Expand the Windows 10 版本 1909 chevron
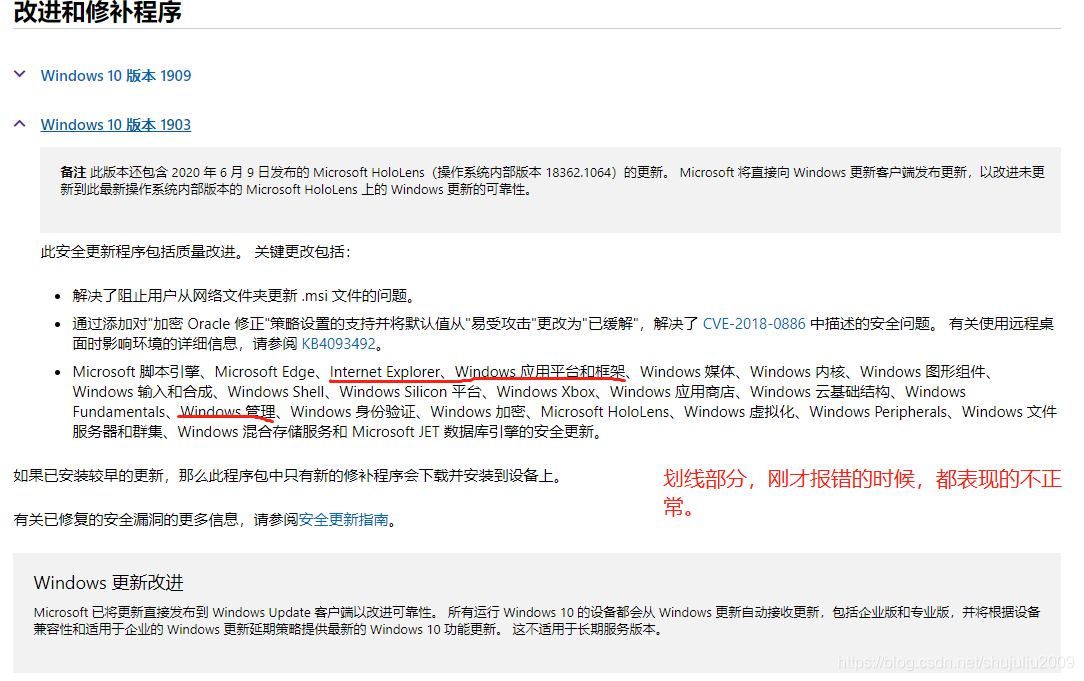Screen dimensions: 1084x681 (x=20, y=74)
